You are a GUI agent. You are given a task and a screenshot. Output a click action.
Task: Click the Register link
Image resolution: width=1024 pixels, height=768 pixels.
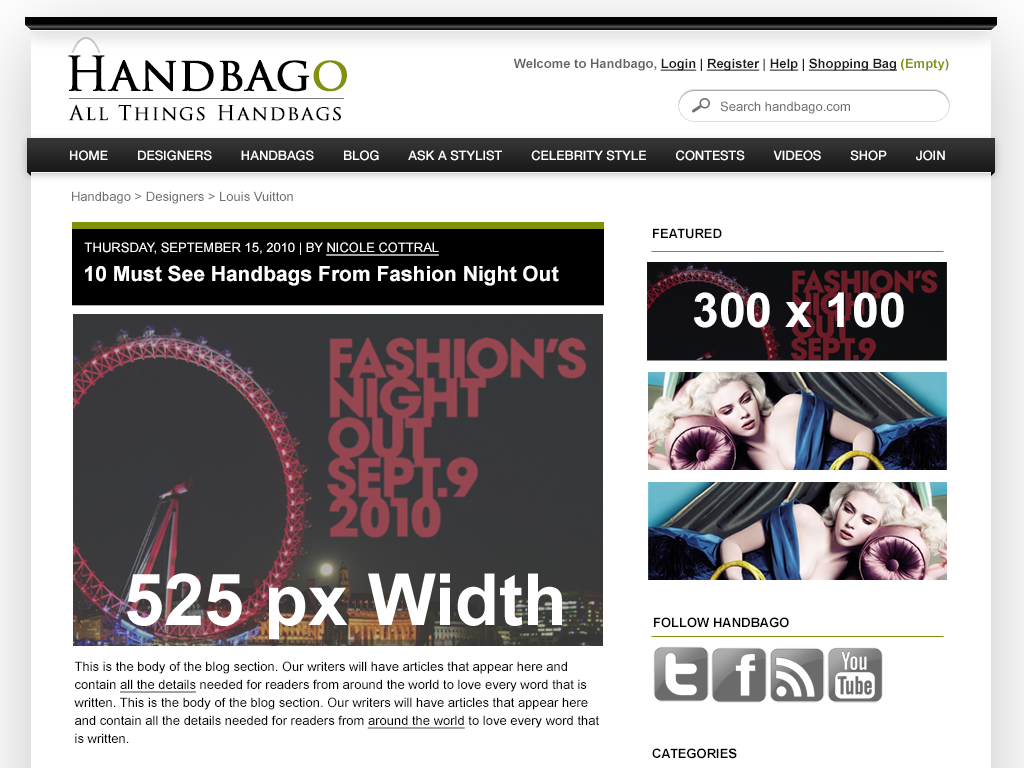733,63
